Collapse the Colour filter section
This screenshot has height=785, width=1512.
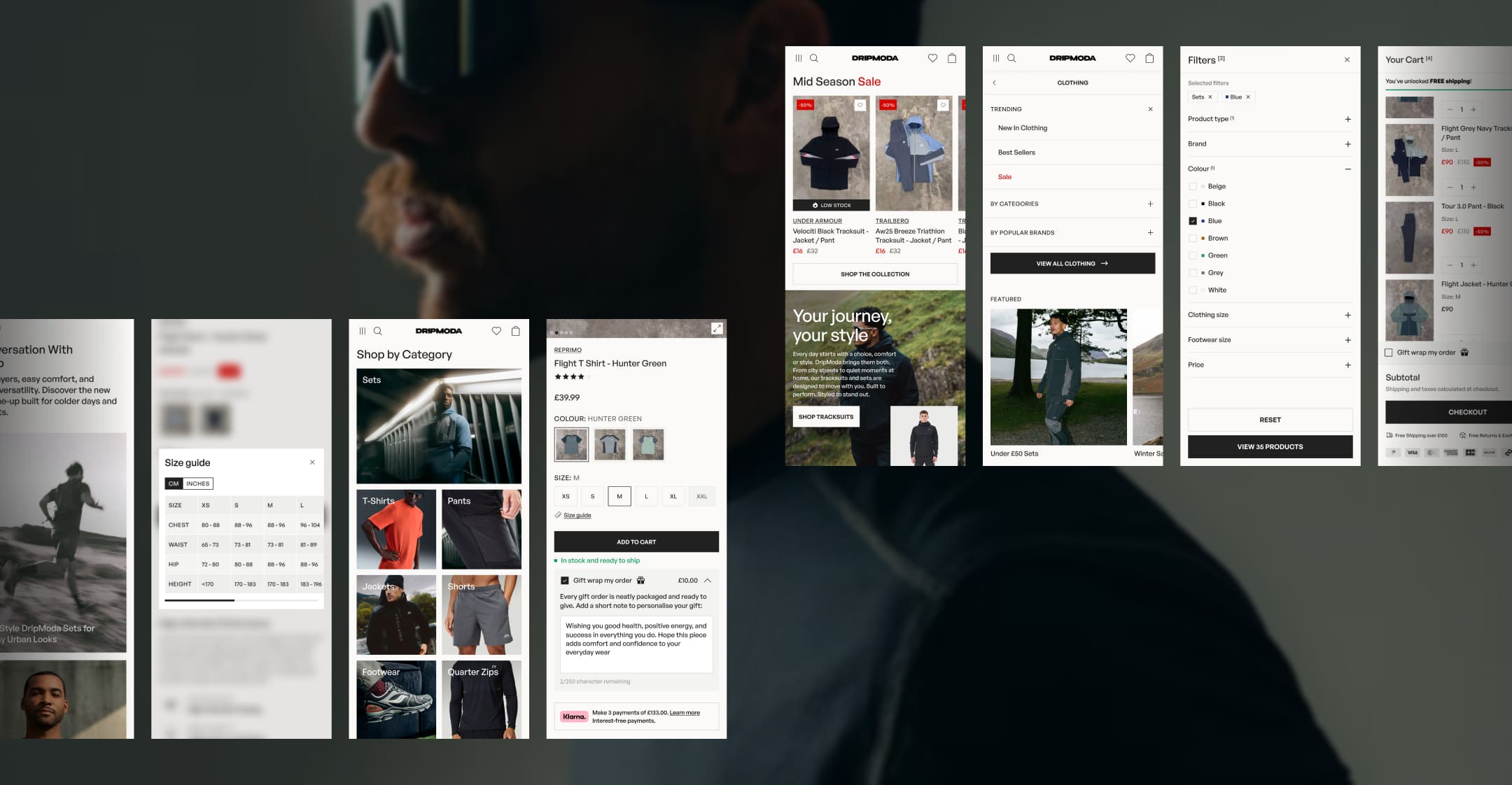point(1347,169)
